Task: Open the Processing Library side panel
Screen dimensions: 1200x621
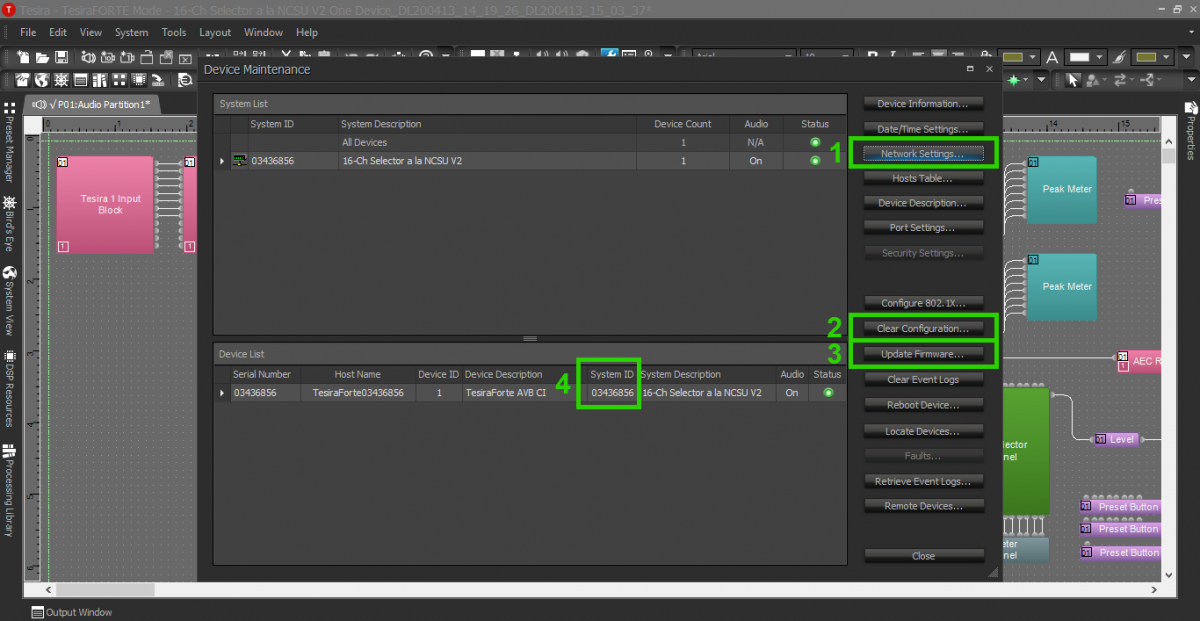Action: click(x=9, y=490)
